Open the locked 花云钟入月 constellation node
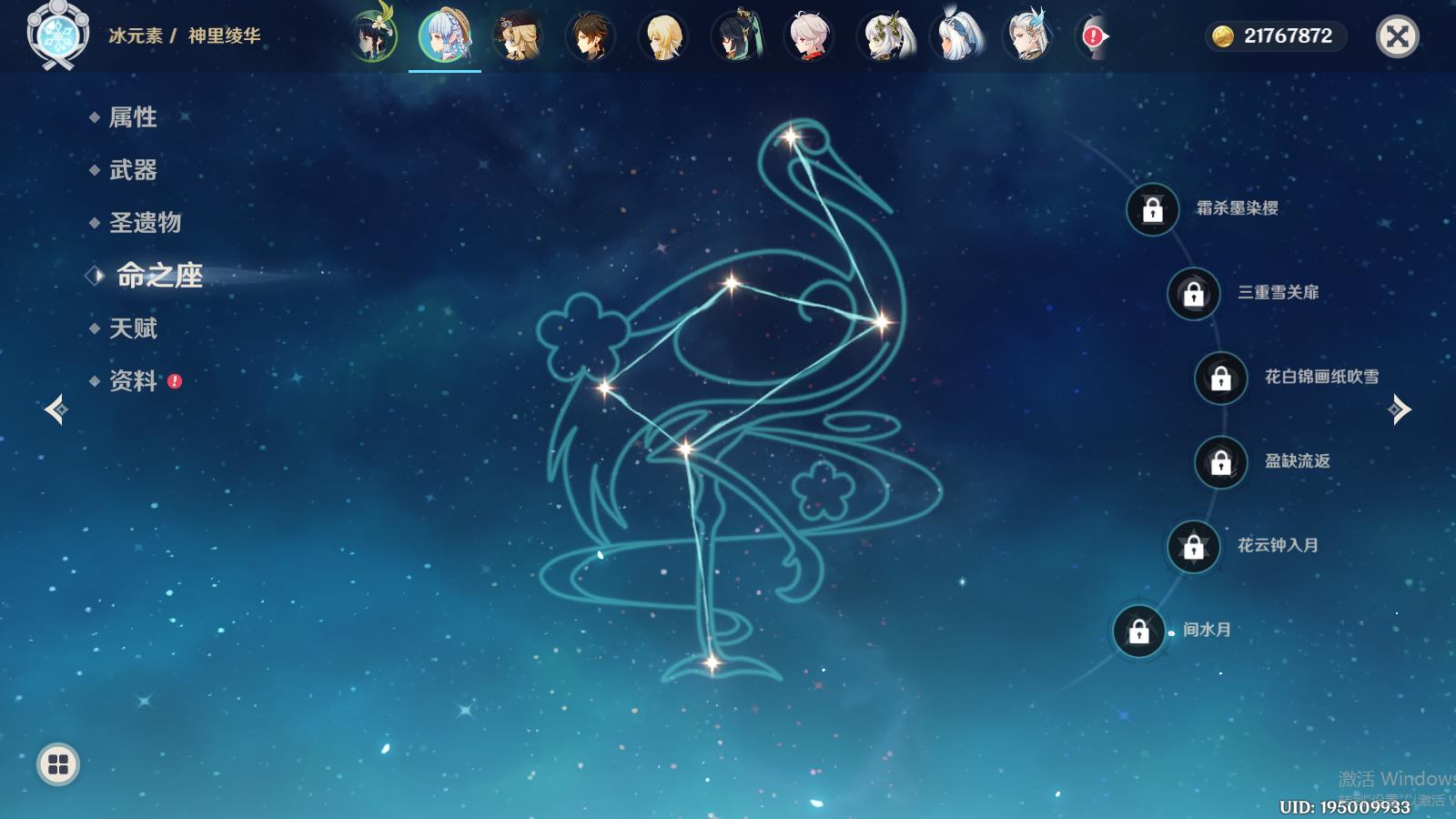This screenshot has height=819, width=1456. (1194, 546)
